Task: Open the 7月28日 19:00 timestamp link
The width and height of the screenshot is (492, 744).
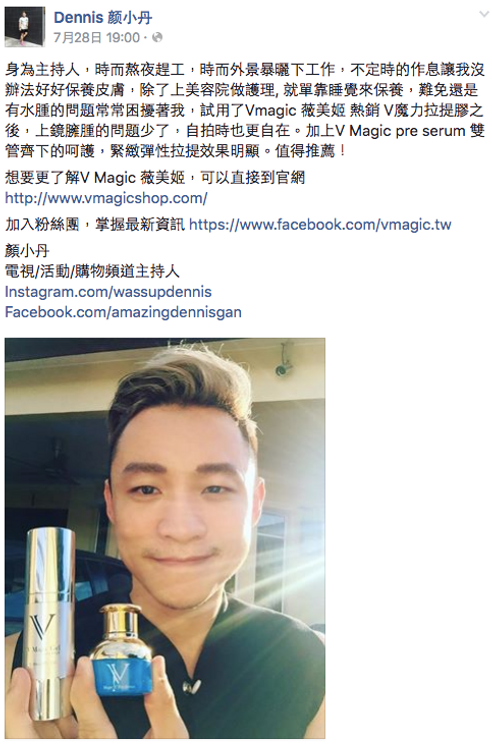Action: click(97, 37)
